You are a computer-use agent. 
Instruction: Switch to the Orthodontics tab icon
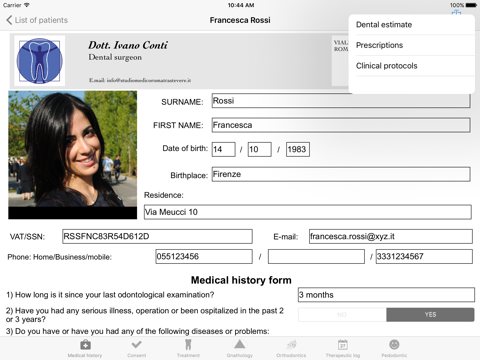pos(291,345)
